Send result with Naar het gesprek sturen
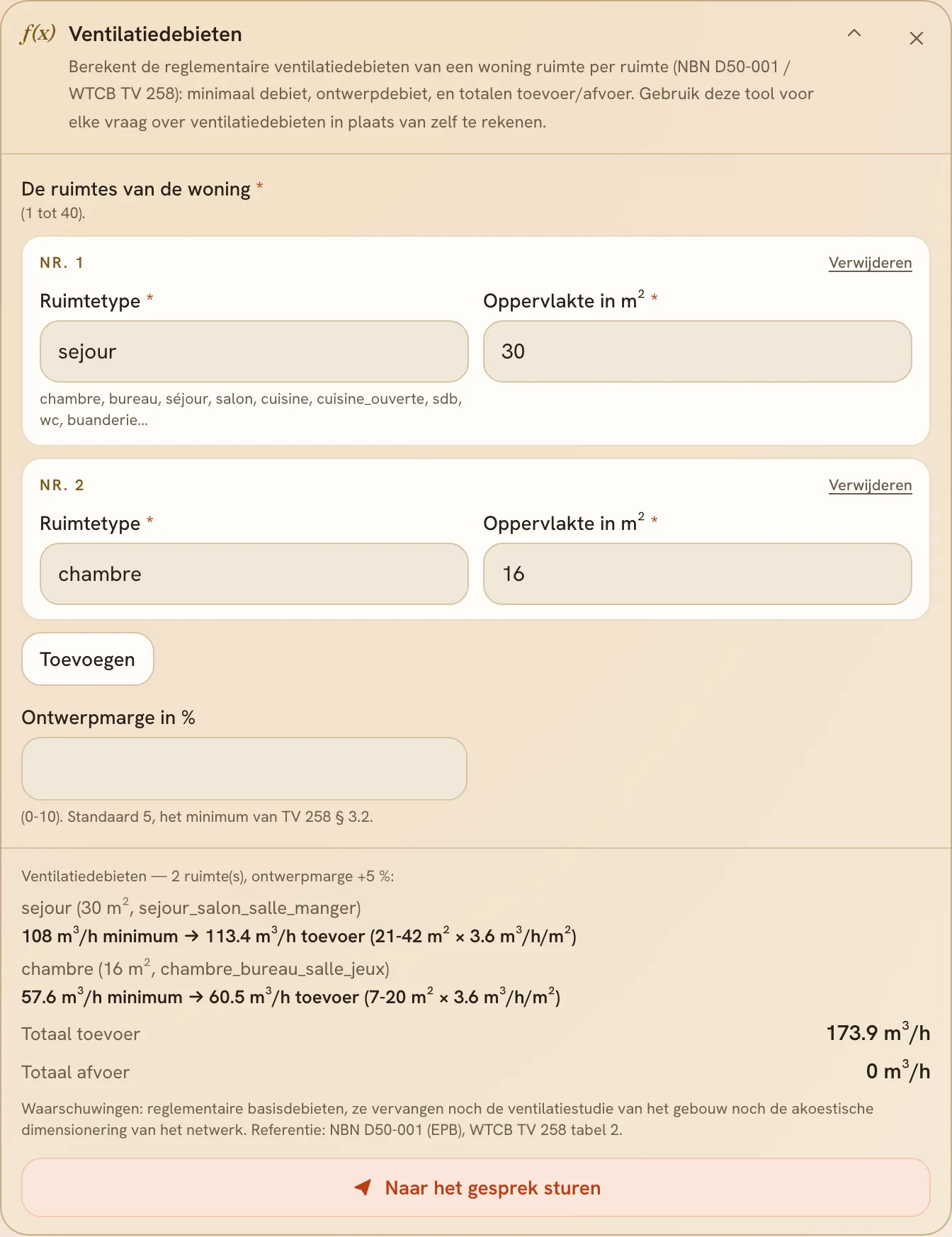The width and height of the screenshot is (952, 1237). point(476,1187)
